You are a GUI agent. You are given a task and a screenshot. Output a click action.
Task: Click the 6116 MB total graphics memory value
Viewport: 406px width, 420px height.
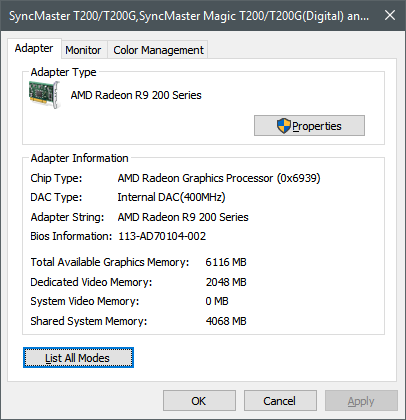point(226,262)
